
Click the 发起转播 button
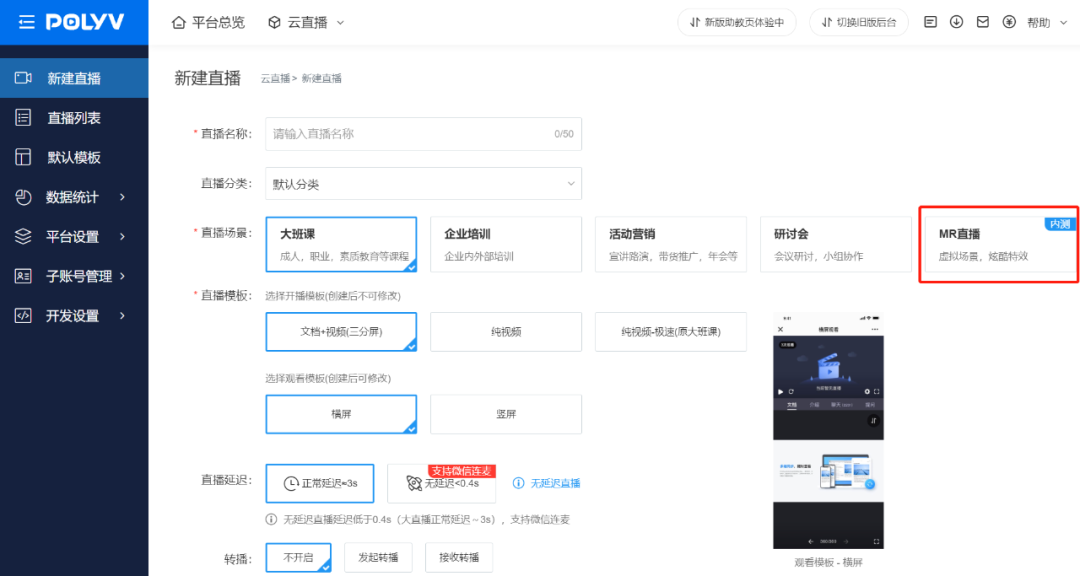point(378,558)
